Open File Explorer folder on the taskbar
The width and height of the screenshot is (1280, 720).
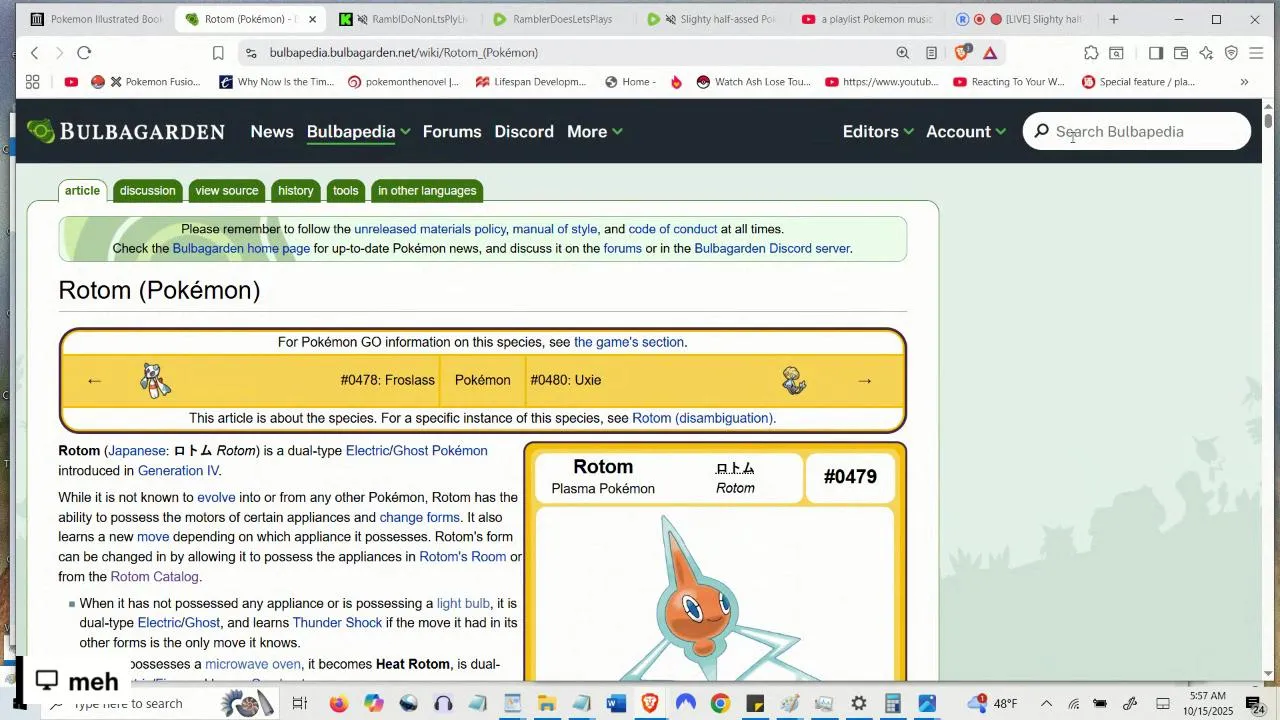point(547,704)
